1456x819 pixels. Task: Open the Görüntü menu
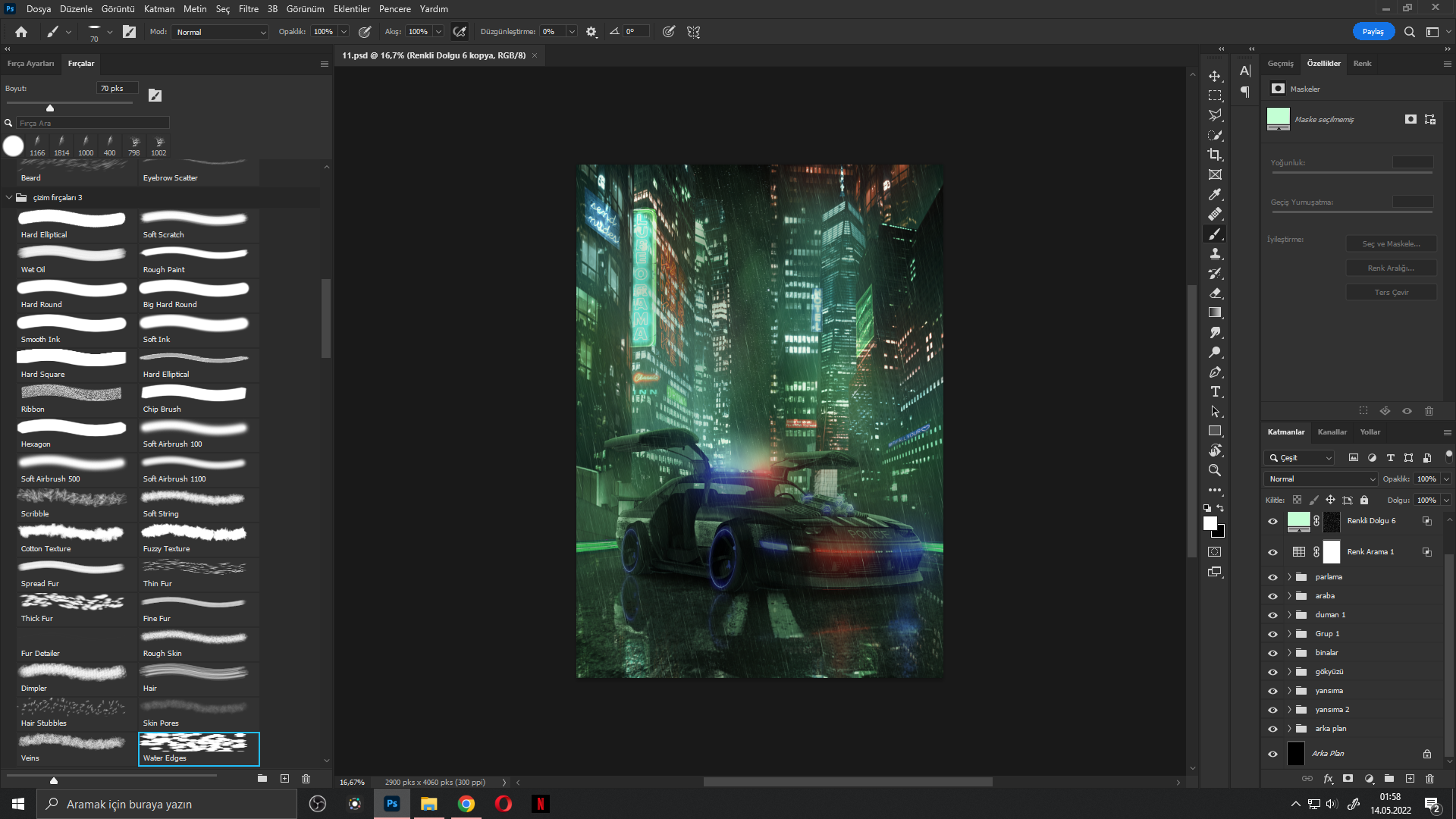click(x=118, y=9)
